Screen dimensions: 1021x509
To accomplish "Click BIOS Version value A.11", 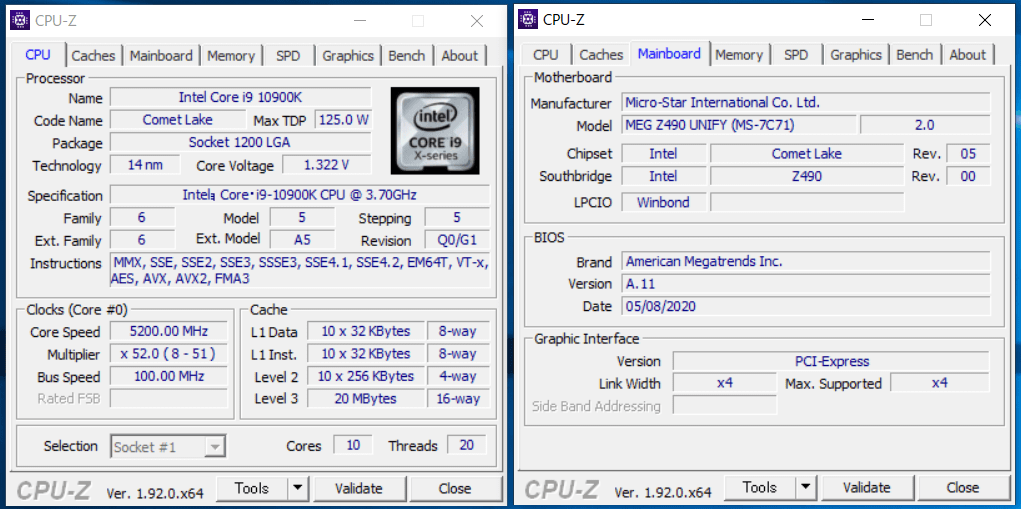I will [806, 284].
